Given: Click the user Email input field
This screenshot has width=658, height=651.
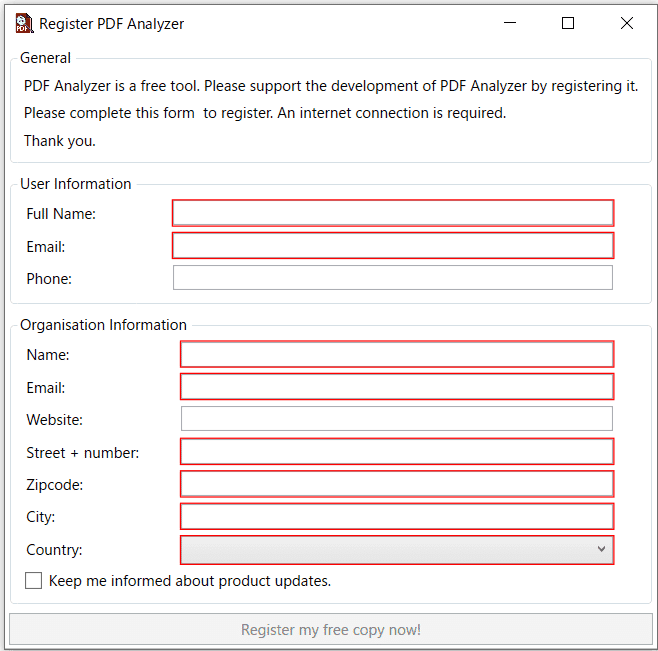Looking at the screenshot, I should click(392, 246).
